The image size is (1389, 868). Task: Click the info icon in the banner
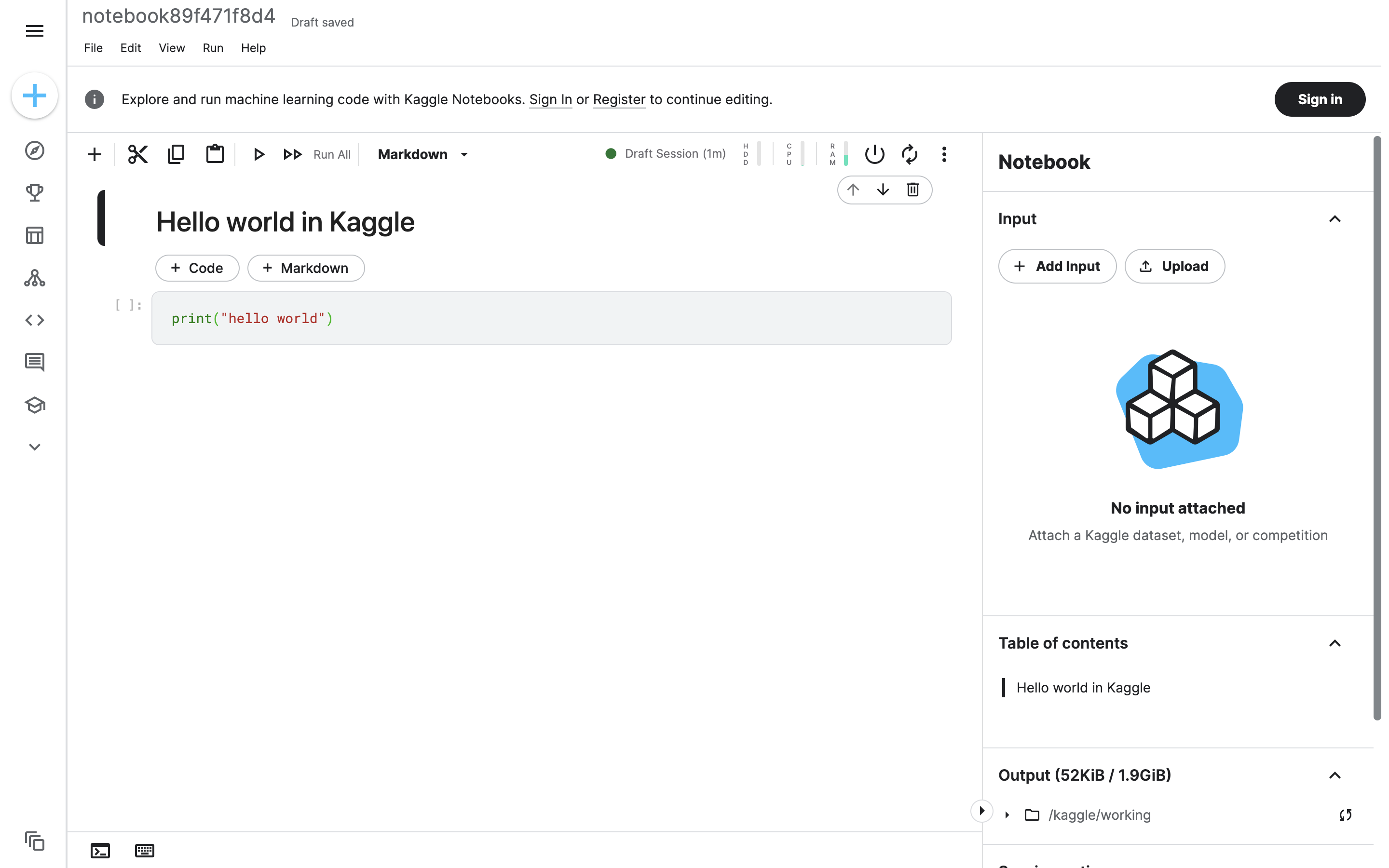[95, 99]
